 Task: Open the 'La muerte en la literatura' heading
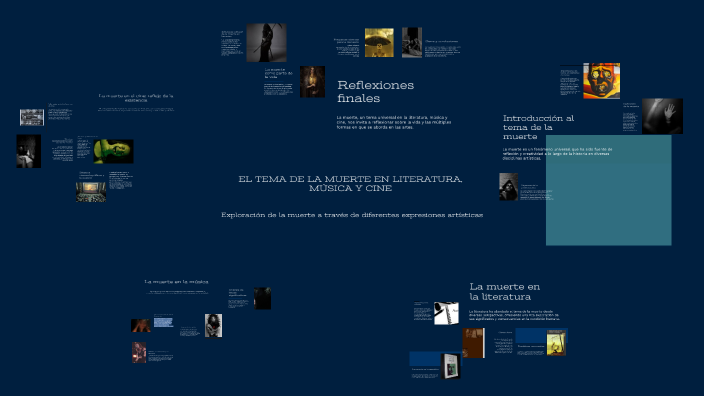505,291
